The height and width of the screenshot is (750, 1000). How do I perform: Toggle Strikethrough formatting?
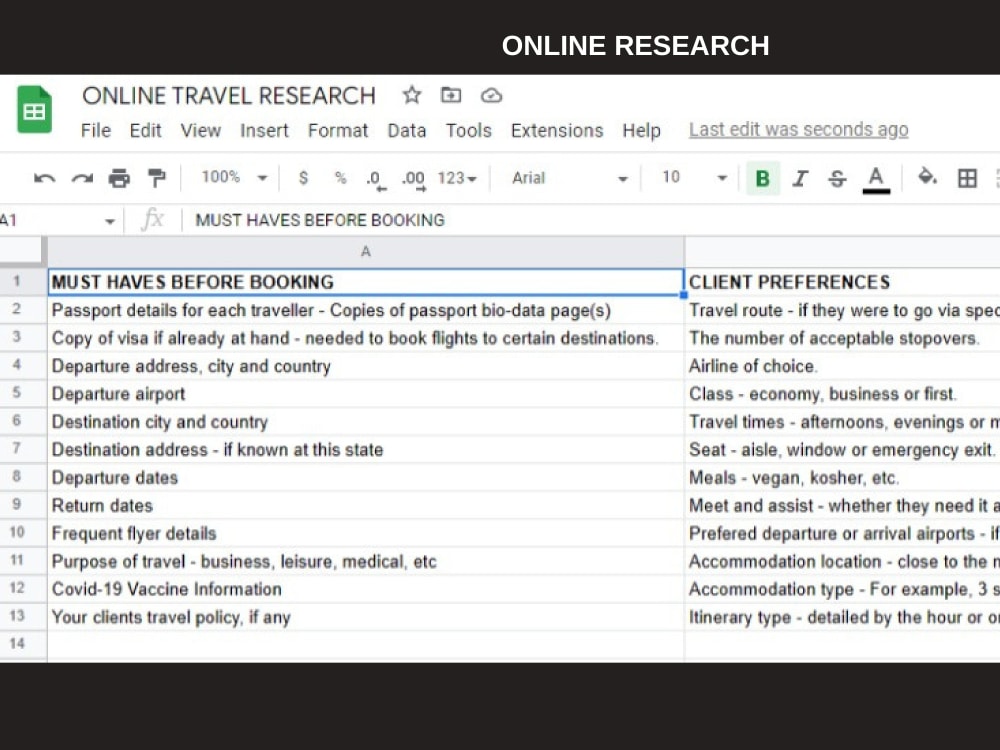tap(837, 179)
